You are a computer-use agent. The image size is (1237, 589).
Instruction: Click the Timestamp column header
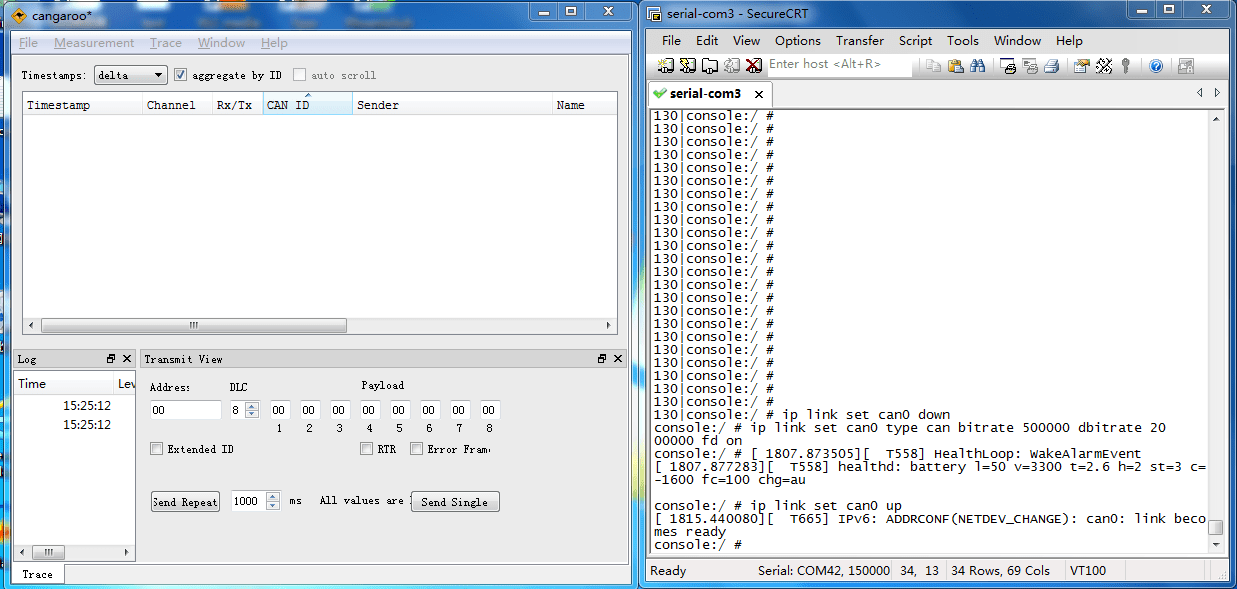click(82, 105)
